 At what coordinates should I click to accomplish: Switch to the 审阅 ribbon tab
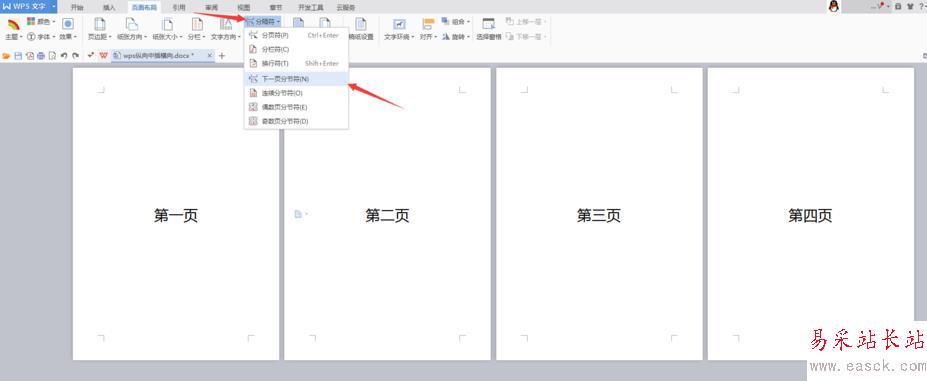(211, 7)
